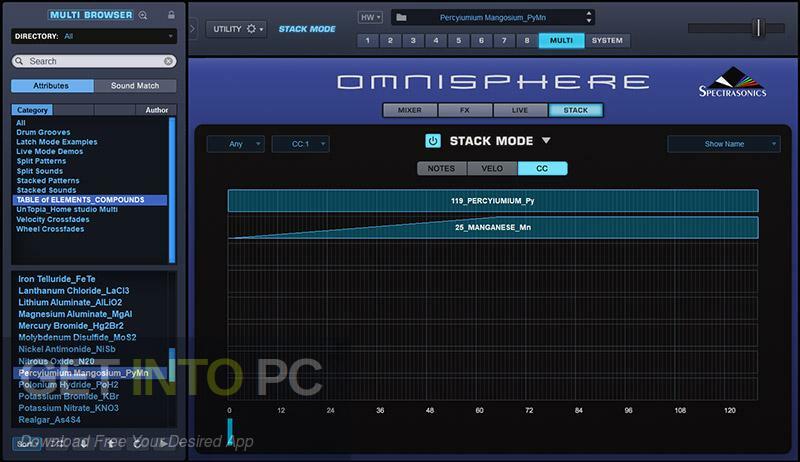Select the 119_PERCYIUMIUM_Py stack region

coord(493,201)
